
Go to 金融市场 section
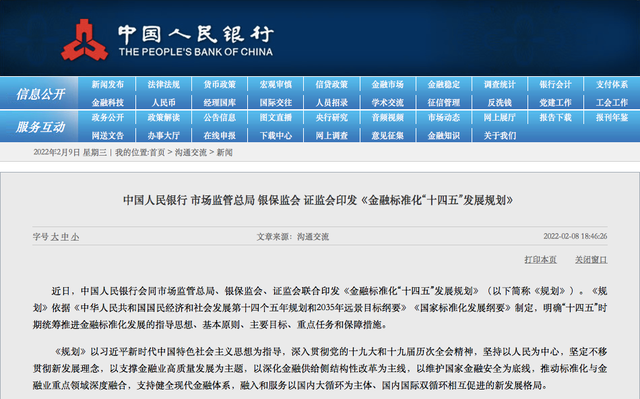387,84
